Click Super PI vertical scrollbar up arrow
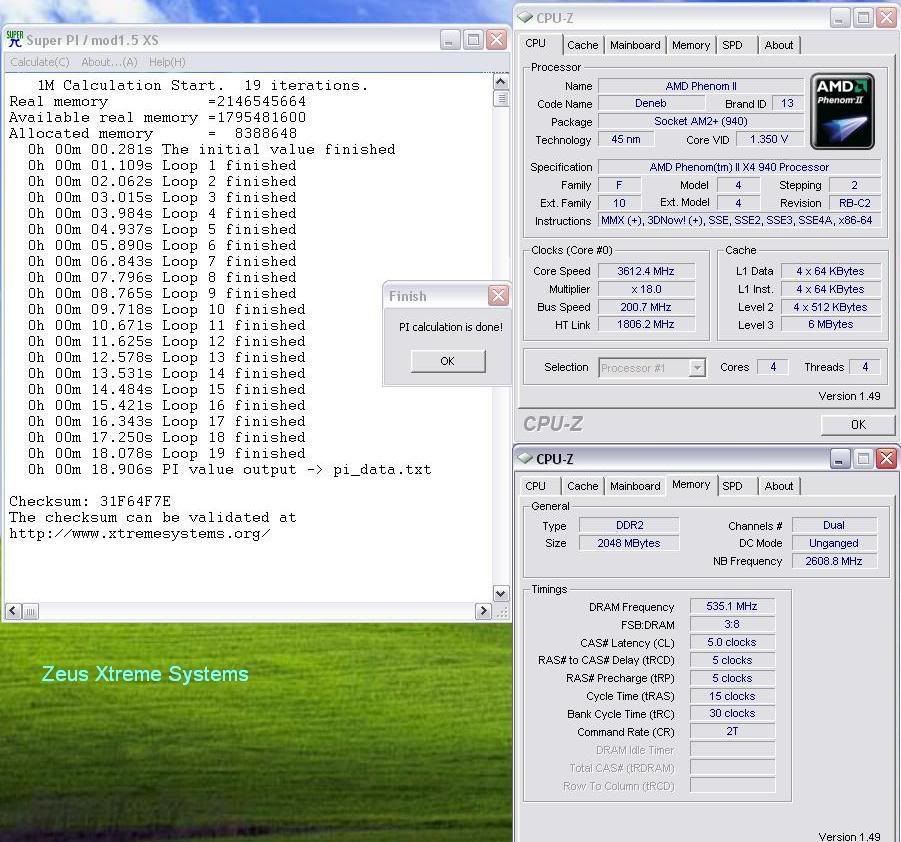901x842 pixels. [500, 82]
